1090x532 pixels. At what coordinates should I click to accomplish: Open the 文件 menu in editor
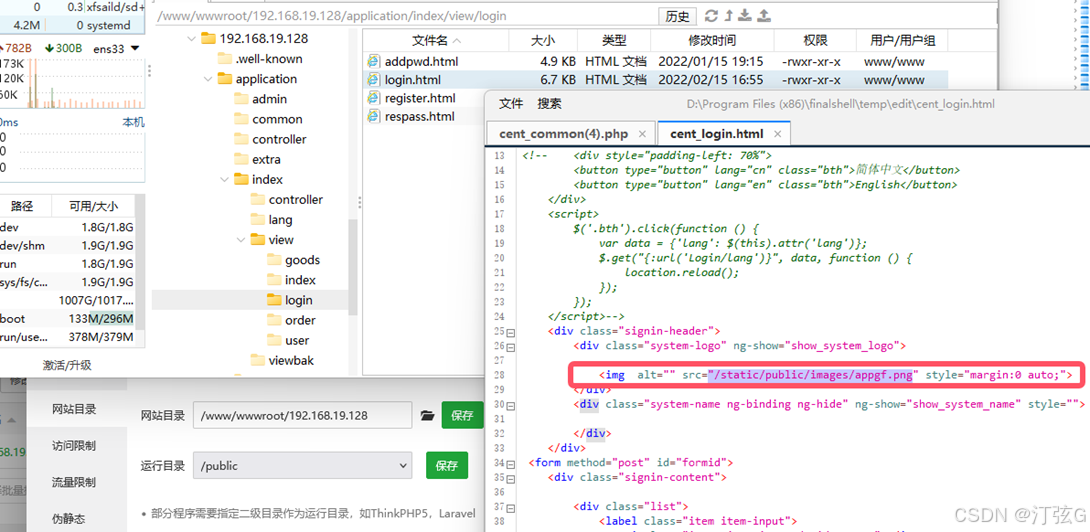(511, 104)
